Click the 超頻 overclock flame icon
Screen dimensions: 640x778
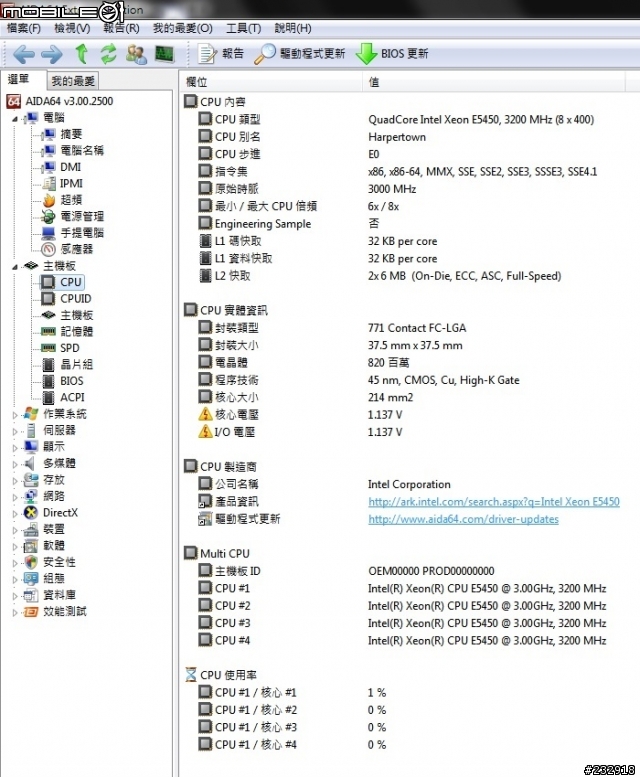49,200
